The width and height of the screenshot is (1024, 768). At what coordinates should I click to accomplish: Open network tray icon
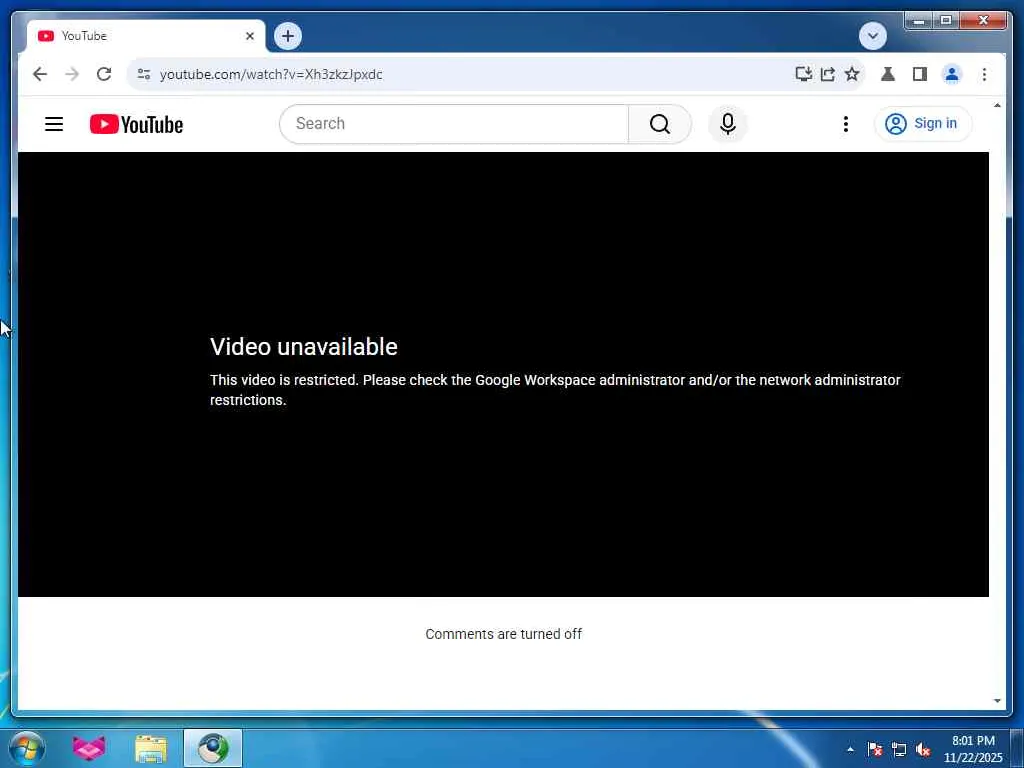coord(899,749)
